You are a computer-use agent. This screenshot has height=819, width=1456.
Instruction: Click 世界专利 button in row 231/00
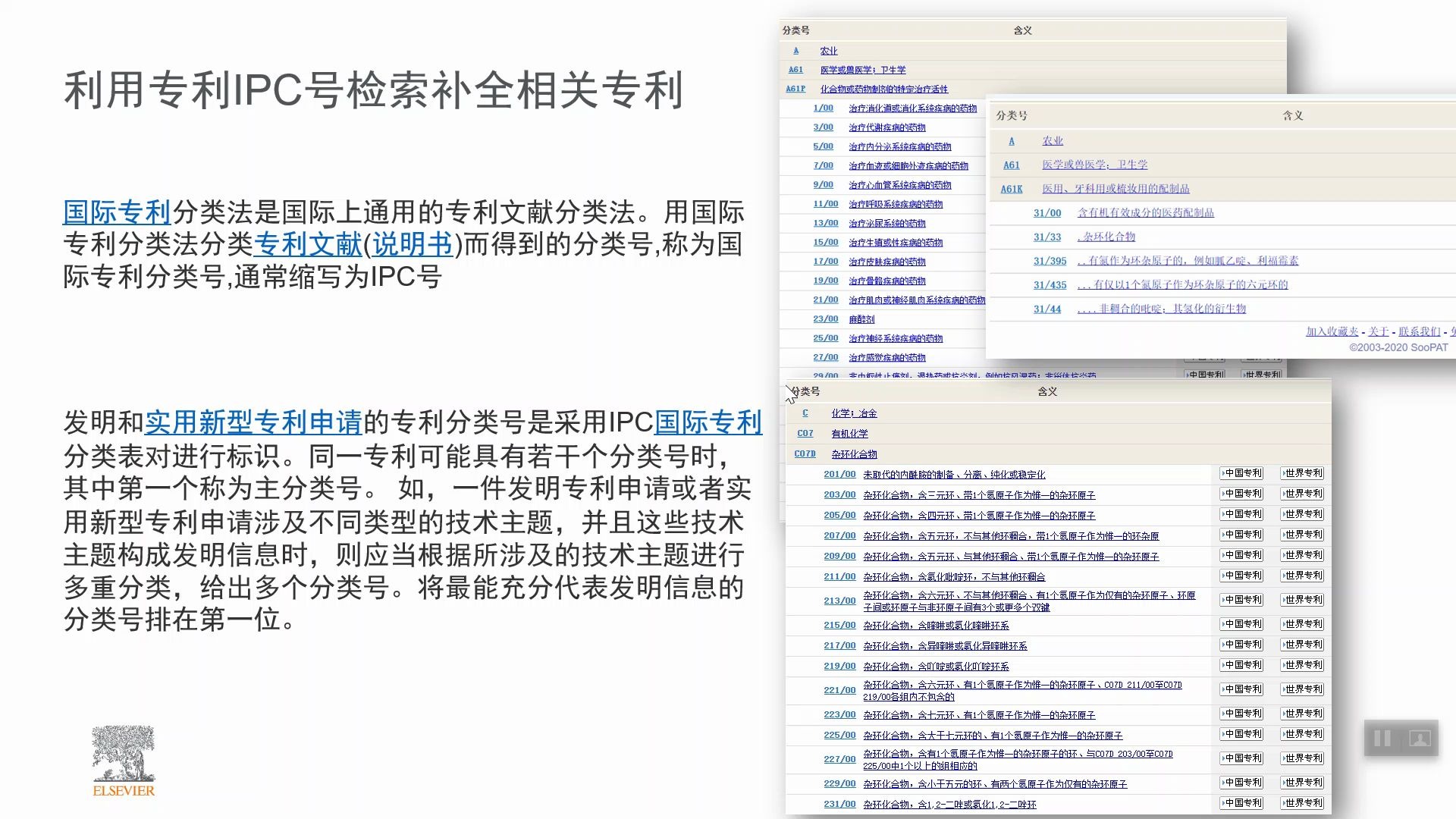1302,803
